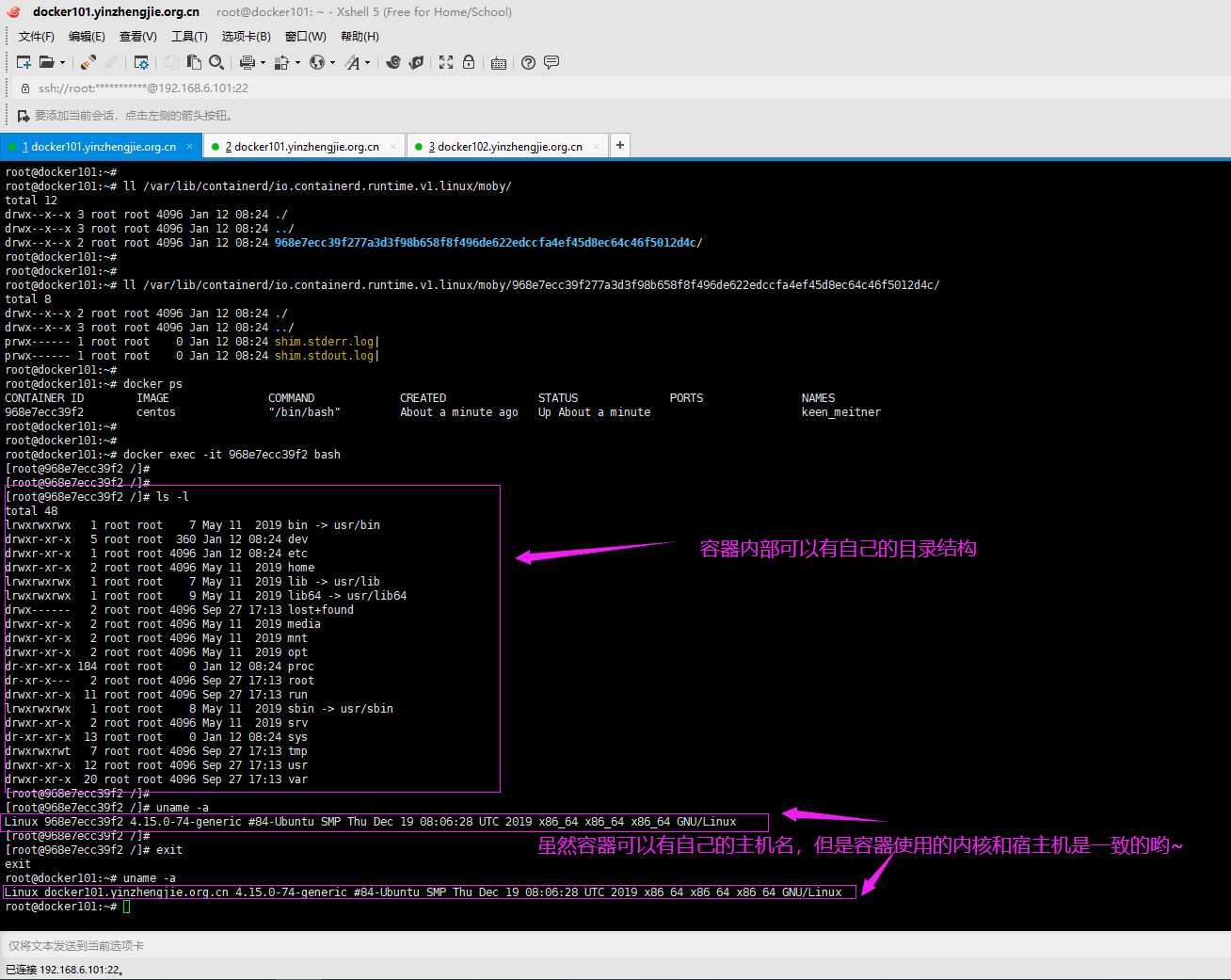Image resolution: width=1231 pixels, height=980 pixels.
Task: Click the "lib64 -> usr/lib64" symlink entry
Action: point(347,596)
